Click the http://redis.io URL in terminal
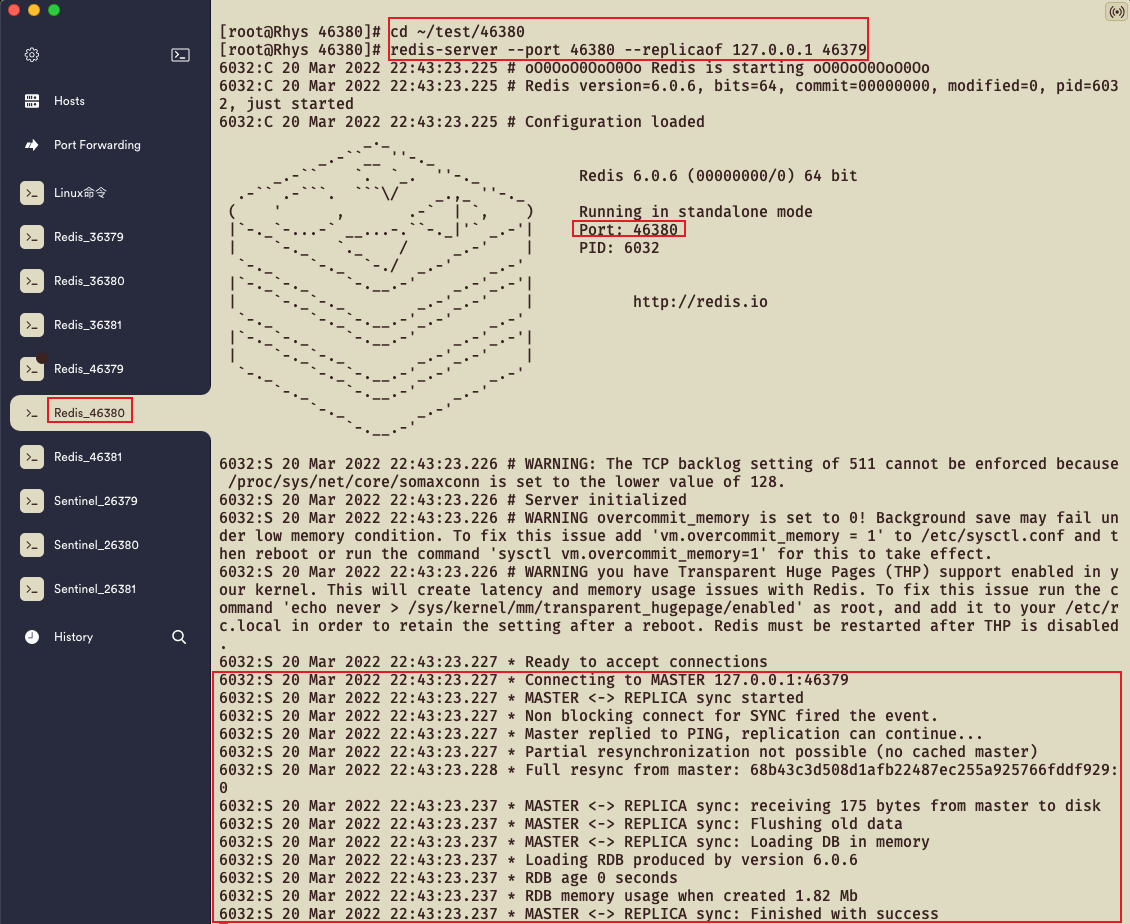 [700, 302]
